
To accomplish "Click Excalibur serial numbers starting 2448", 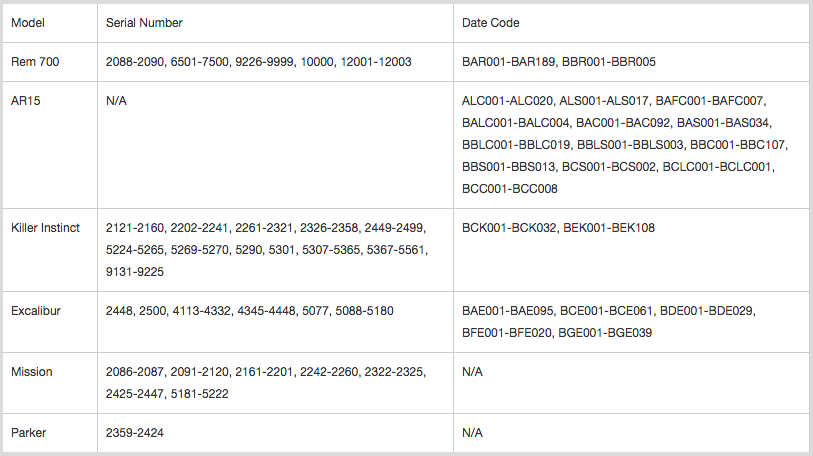I will click(249, 311).
